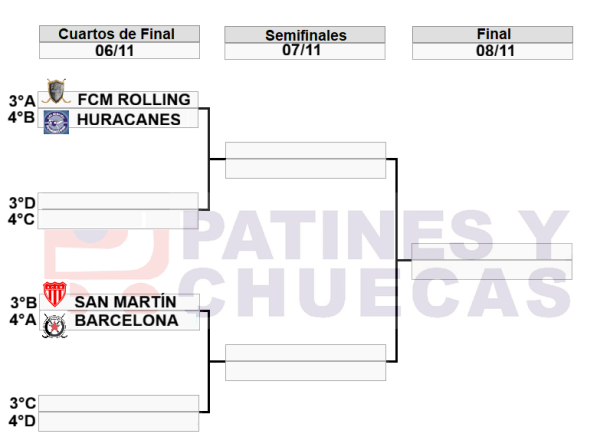Click the empty 3°D team slot

click(119, 201)
